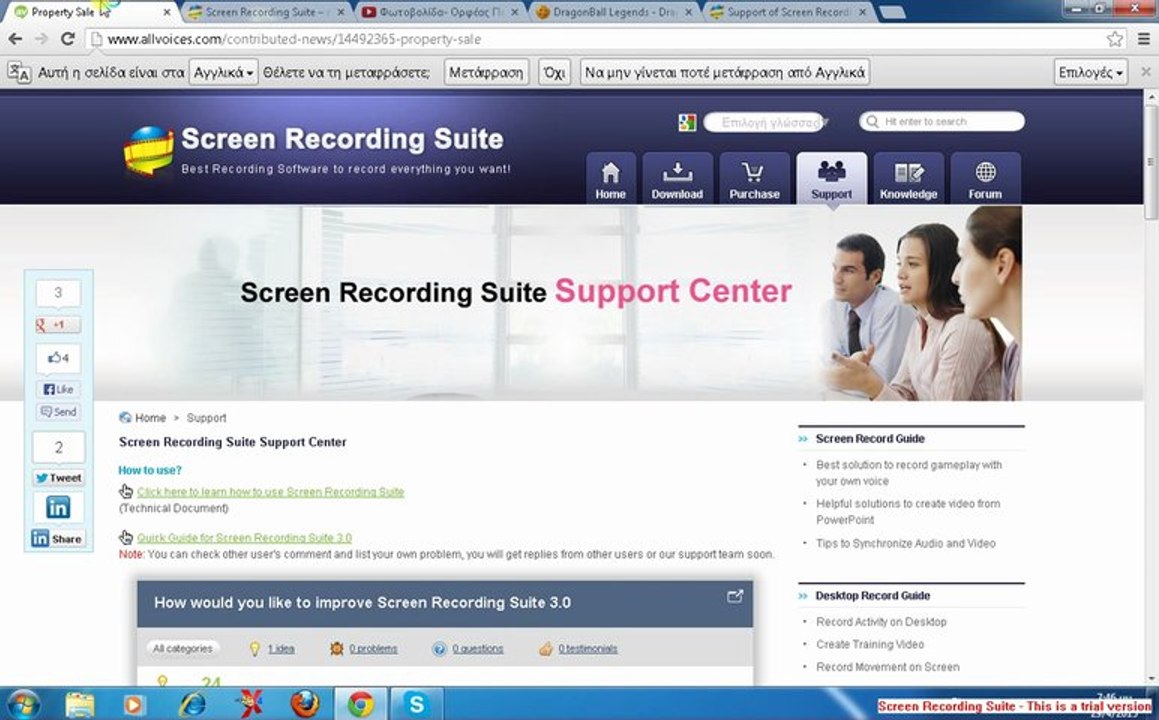Click the Windows Start button

click(24, 704)
